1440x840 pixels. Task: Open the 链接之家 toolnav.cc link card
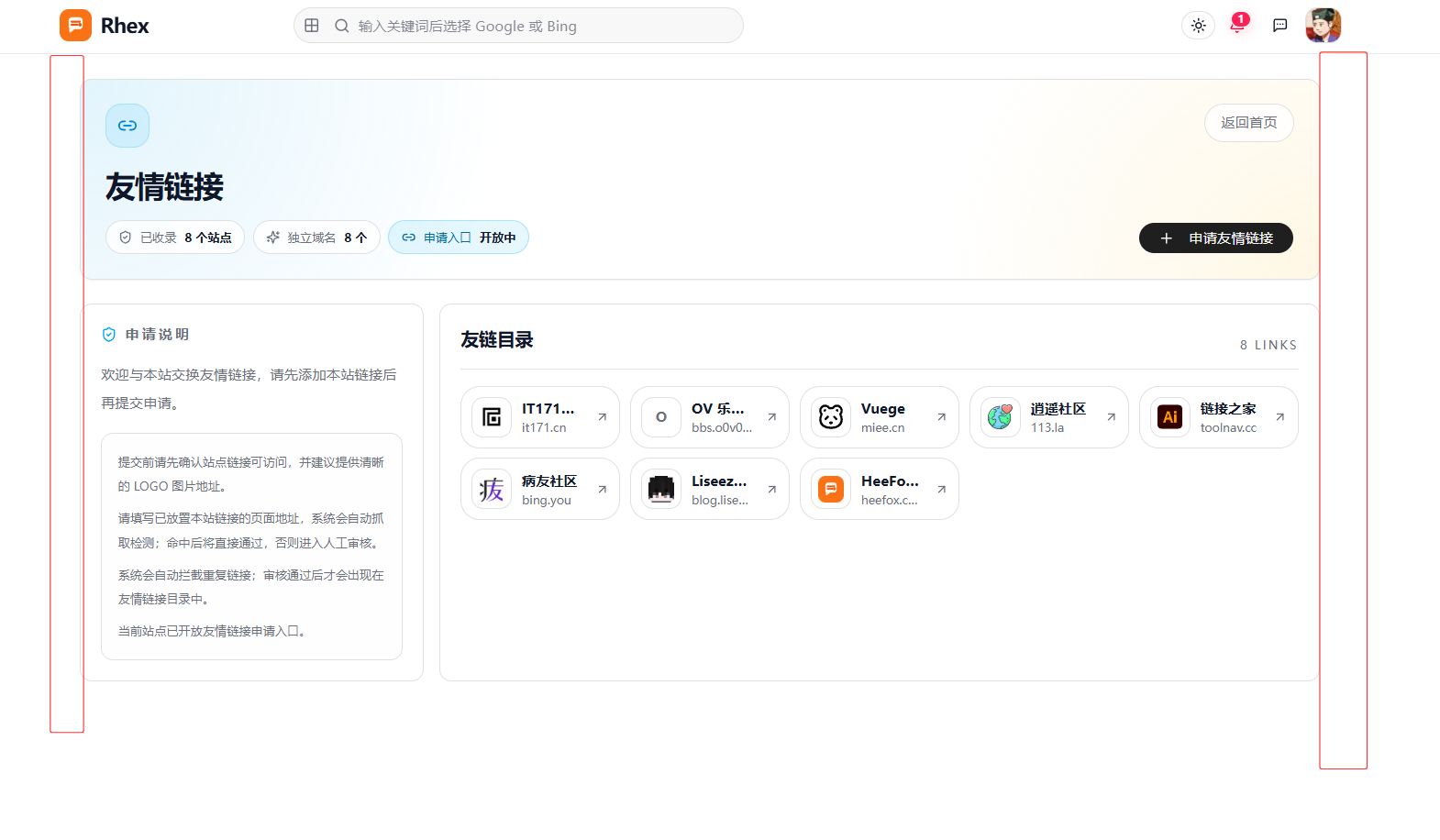click(1219, 417)
